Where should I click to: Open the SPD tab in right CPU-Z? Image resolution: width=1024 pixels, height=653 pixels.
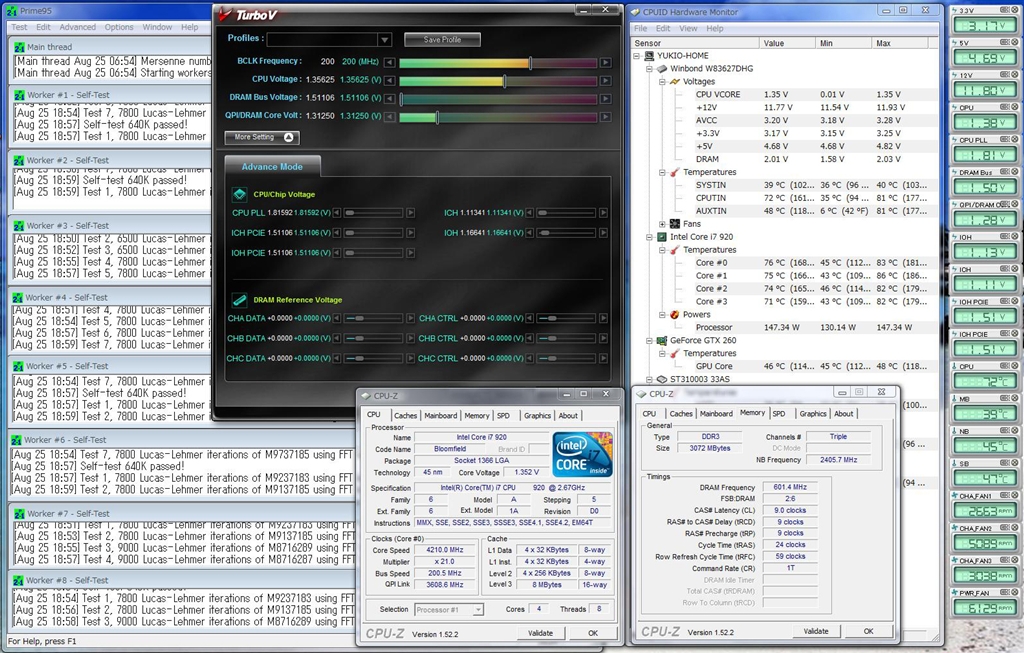pyautogui.click(x=779, y=413)
